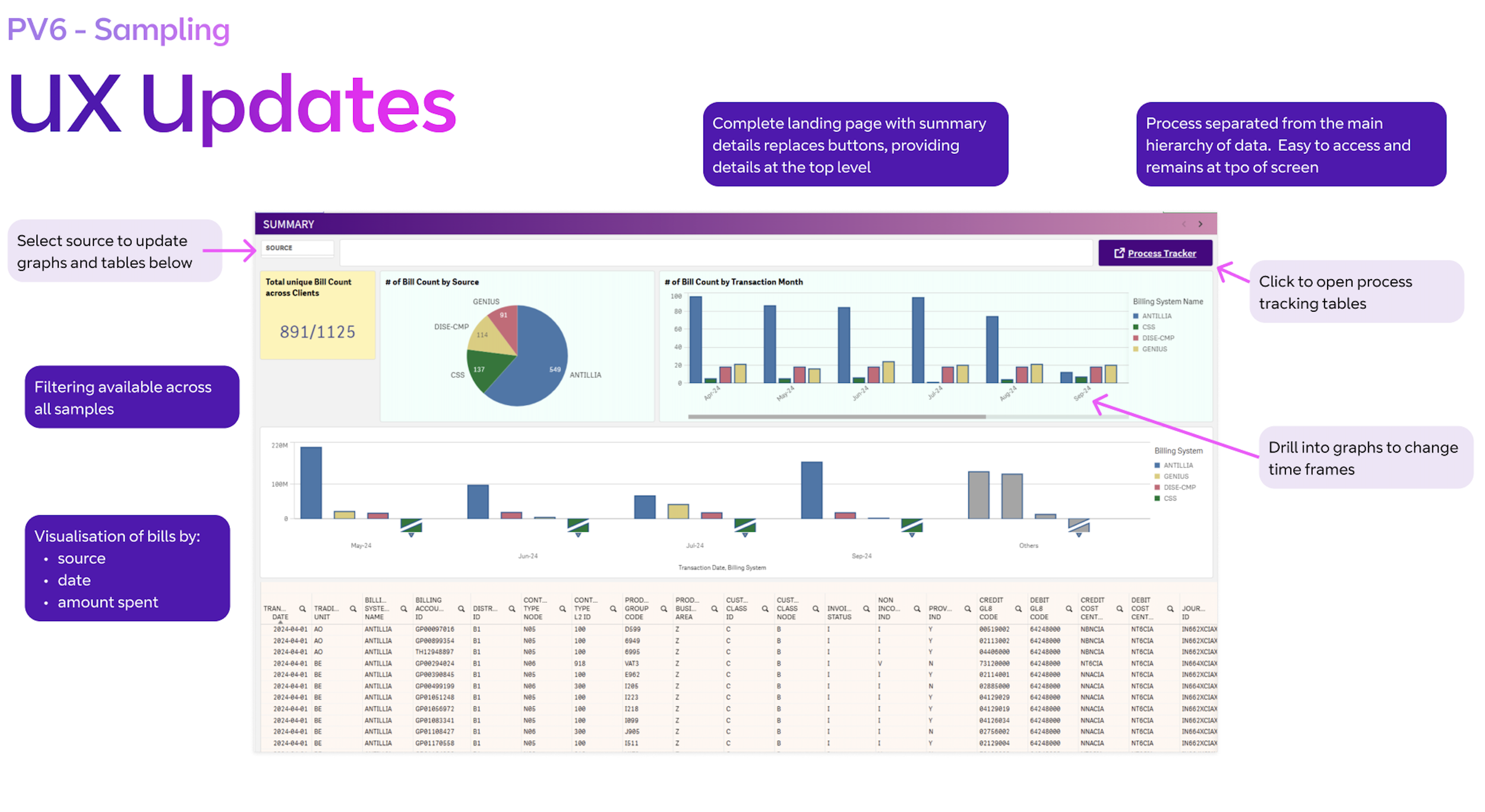Select the Others label on lower chart
1485x812 pixels.
[x=1029, y=545]
